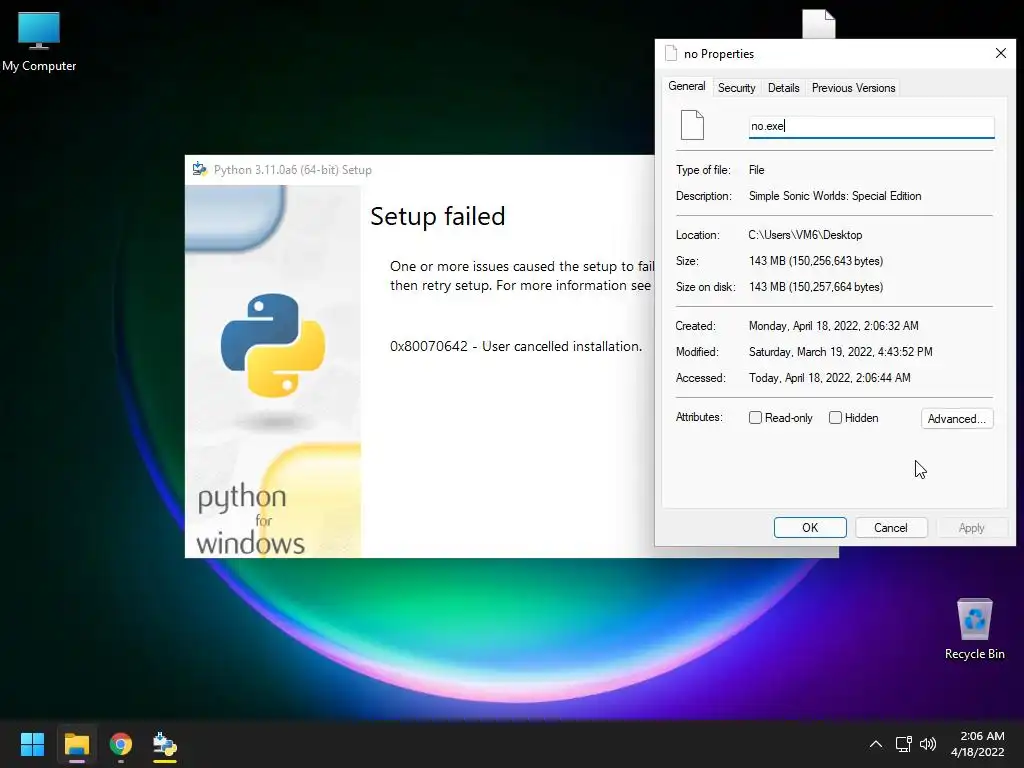Click the Size on disk value
Viewport: 1024px width, 768px height.
tap(816, 287)
